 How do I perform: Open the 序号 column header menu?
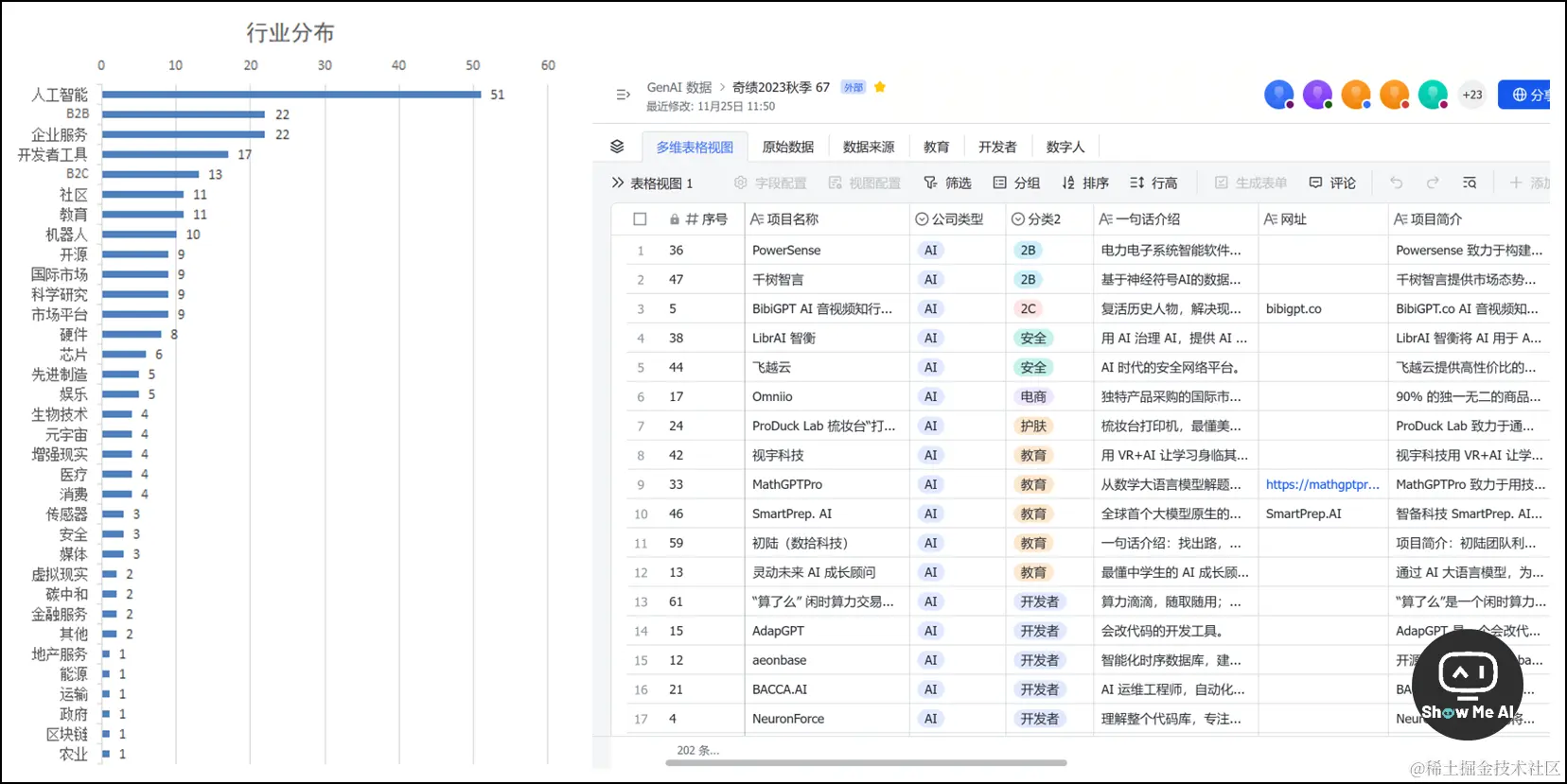click(x=698, y=219)
